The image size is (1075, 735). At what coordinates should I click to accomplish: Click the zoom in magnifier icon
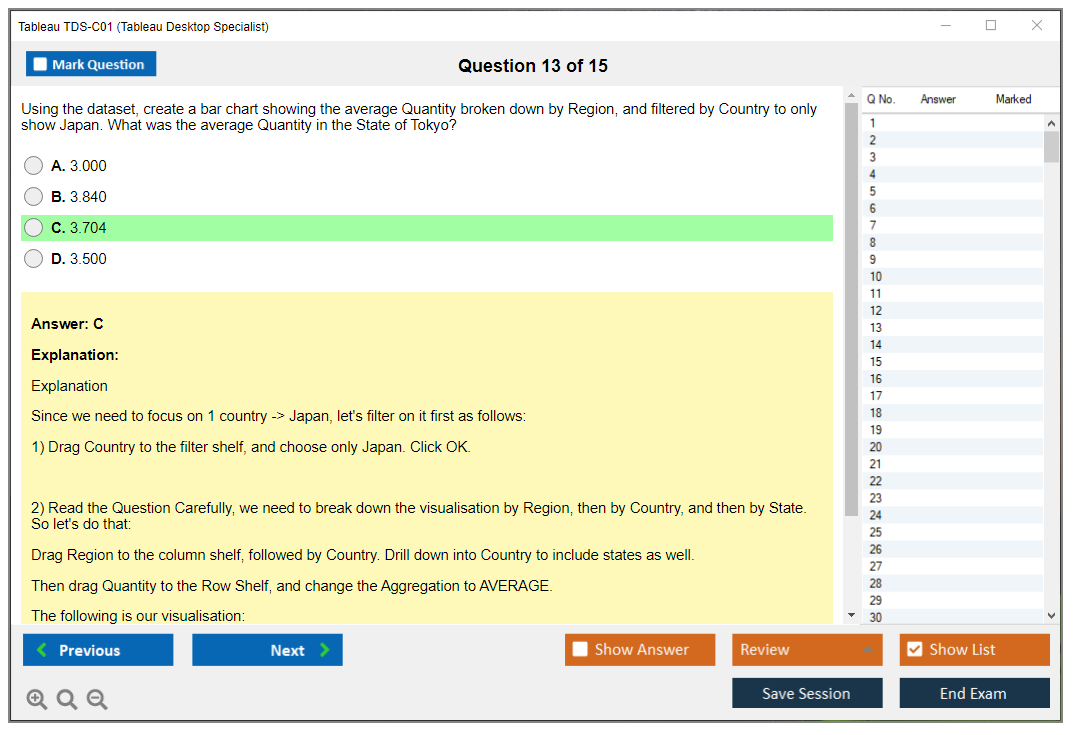click(37, 700)
